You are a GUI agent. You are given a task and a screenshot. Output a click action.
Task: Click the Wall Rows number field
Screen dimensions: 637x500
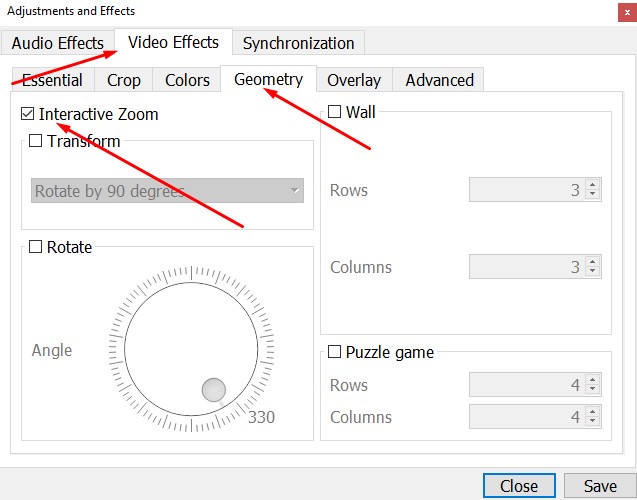[526, 190]
